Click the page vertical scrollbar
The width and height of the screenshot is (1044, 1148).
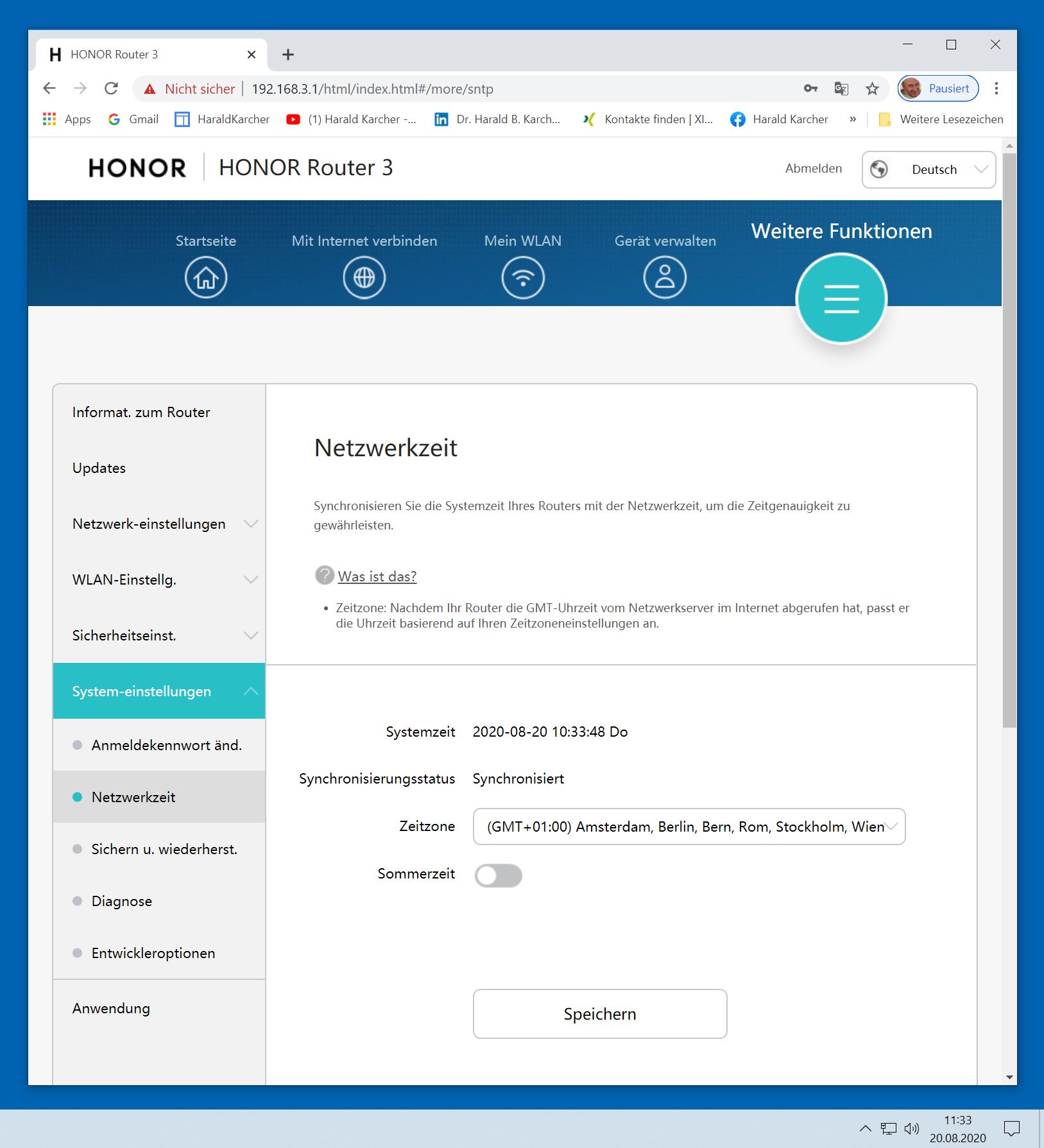point(1009,441)
